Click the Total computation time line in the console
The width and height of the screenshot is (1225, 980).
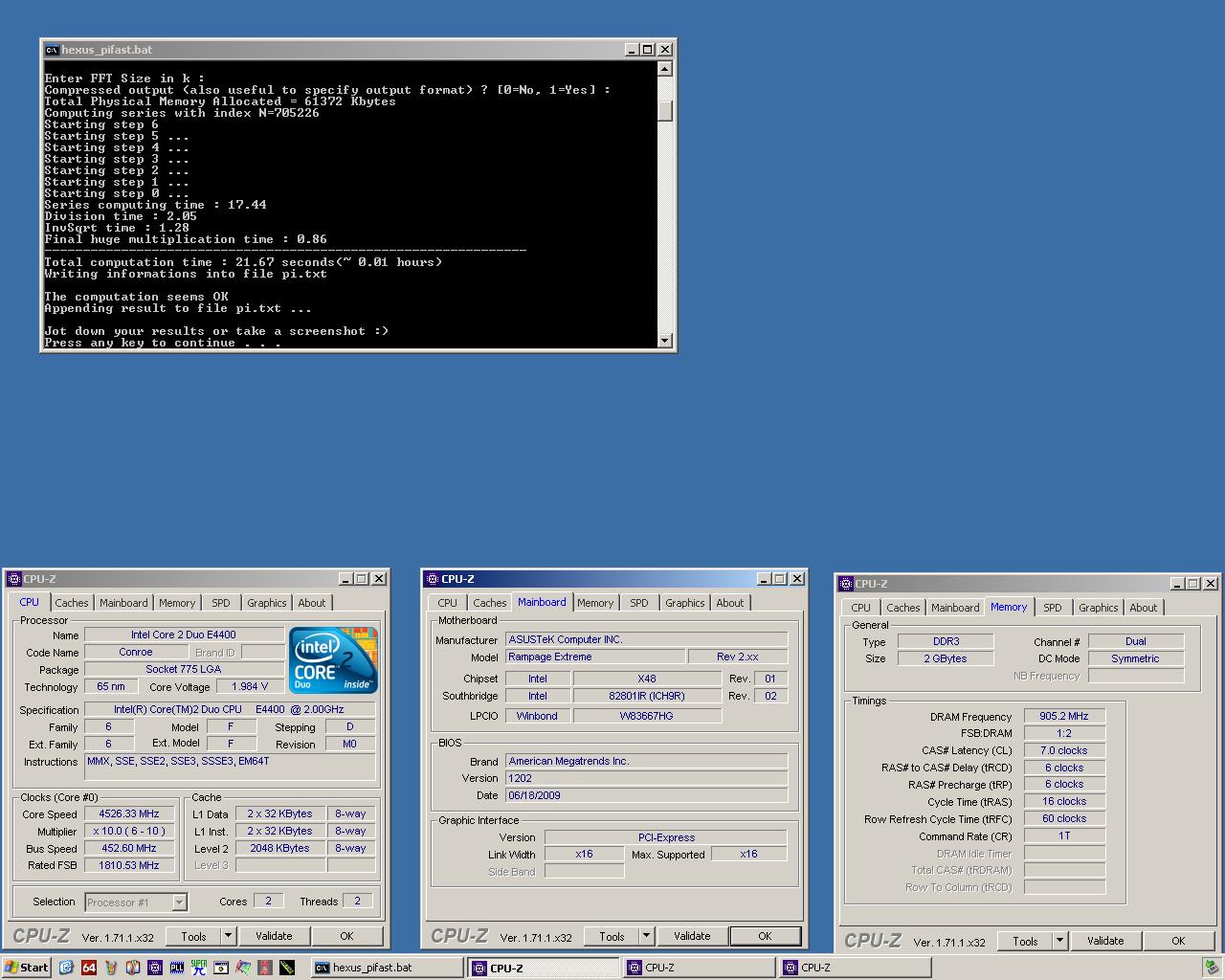(243, 262)
